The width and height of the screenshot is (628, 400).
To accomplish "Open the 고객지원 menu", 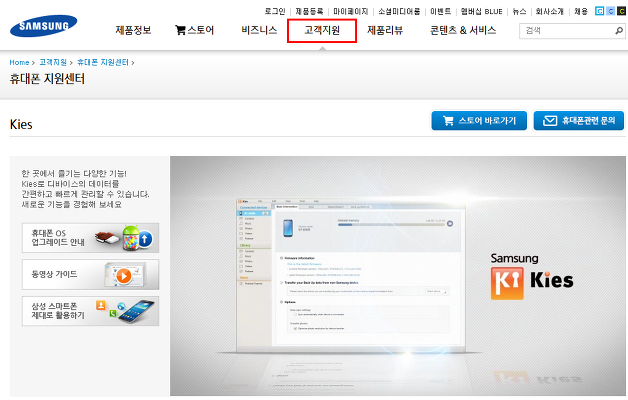I will pyautogui.click(x=322, y=30).
